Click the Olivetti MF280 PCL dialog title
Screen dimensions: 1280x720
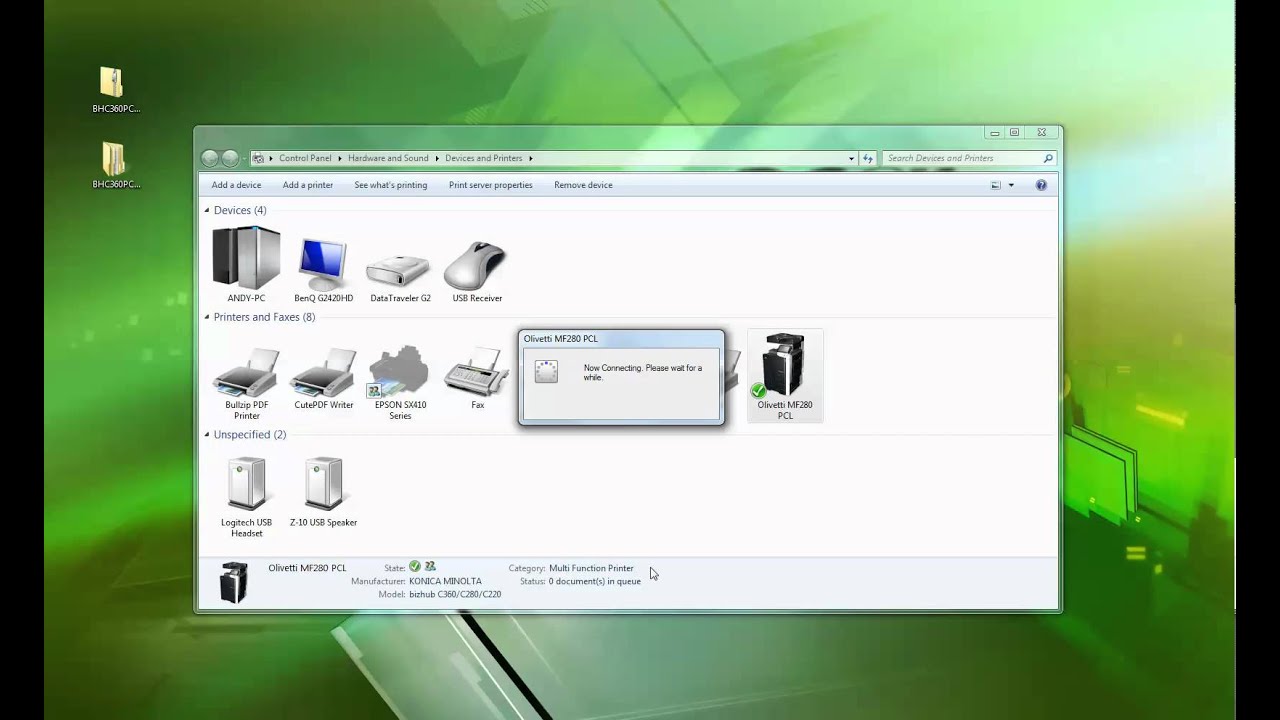(x=560, y=339)
